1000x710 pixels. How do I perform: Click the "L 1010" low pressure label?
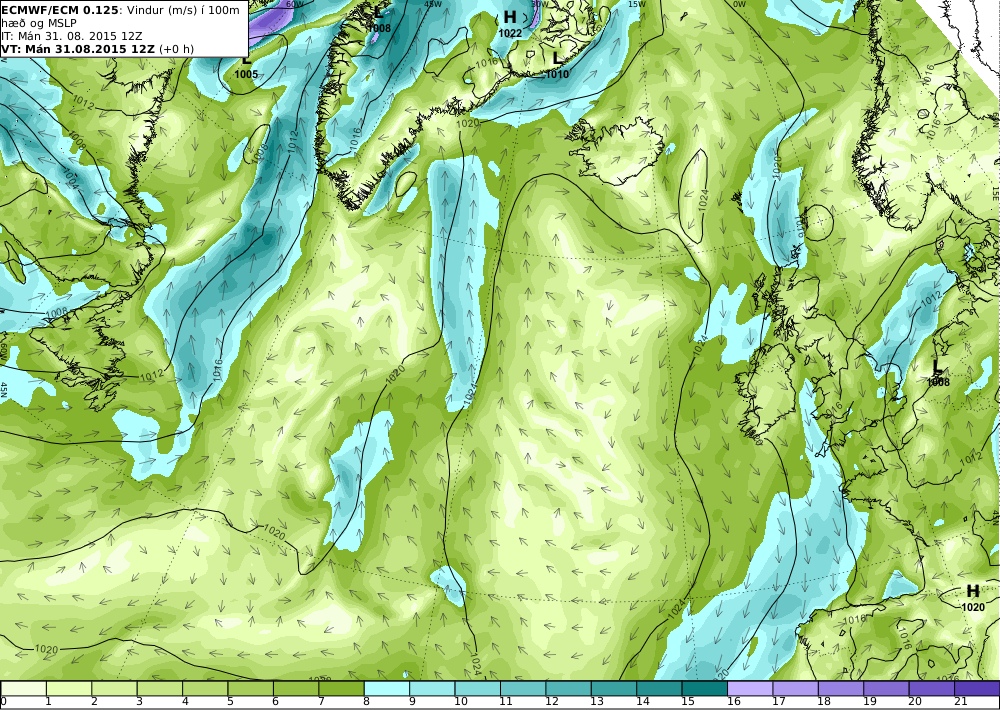[x=557, y=66]
